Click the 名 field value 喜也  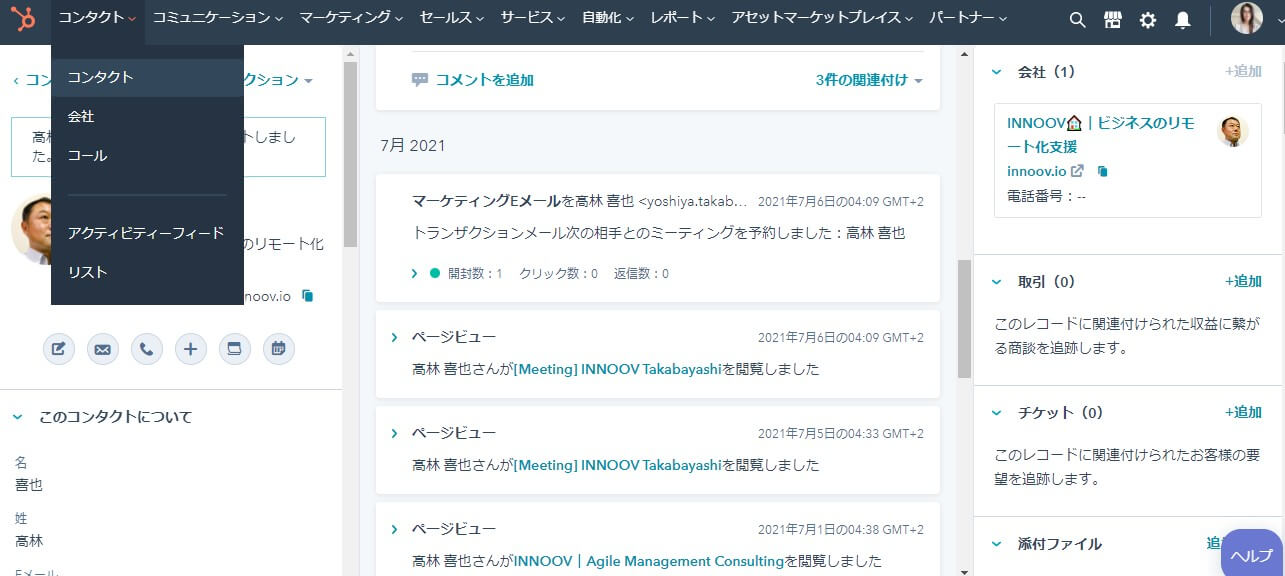point(29,485)
